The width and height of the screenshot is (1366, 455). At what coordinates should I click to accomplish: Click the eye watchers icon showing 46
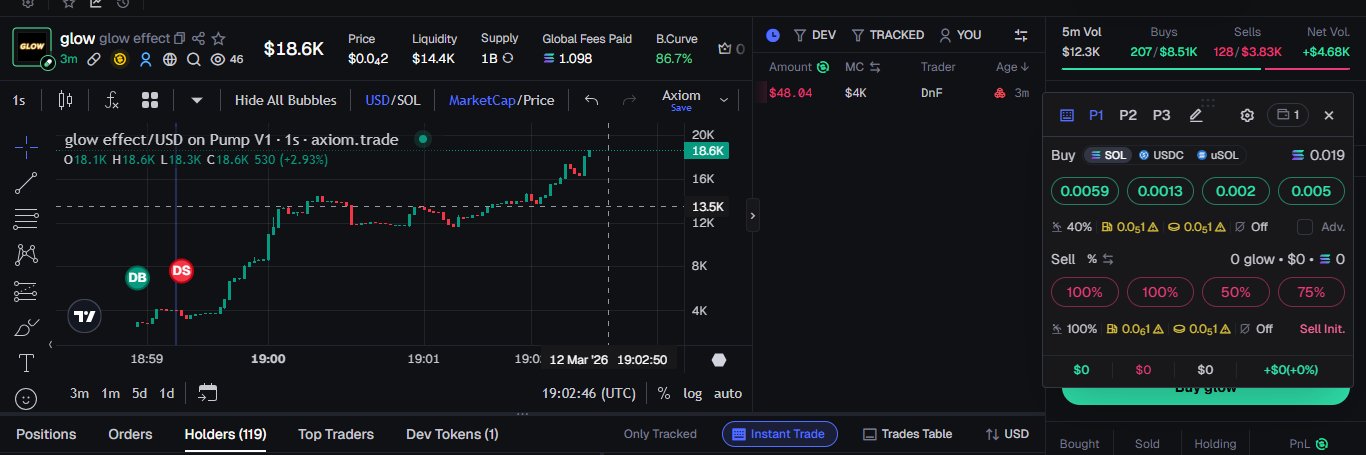coord(217,59)
